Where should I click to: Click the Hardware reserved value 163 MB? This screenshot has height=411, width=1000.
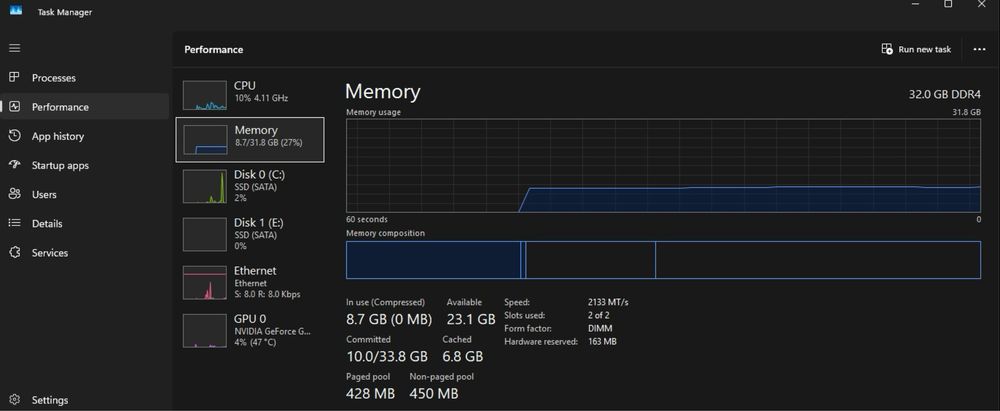tap(602, 341)
